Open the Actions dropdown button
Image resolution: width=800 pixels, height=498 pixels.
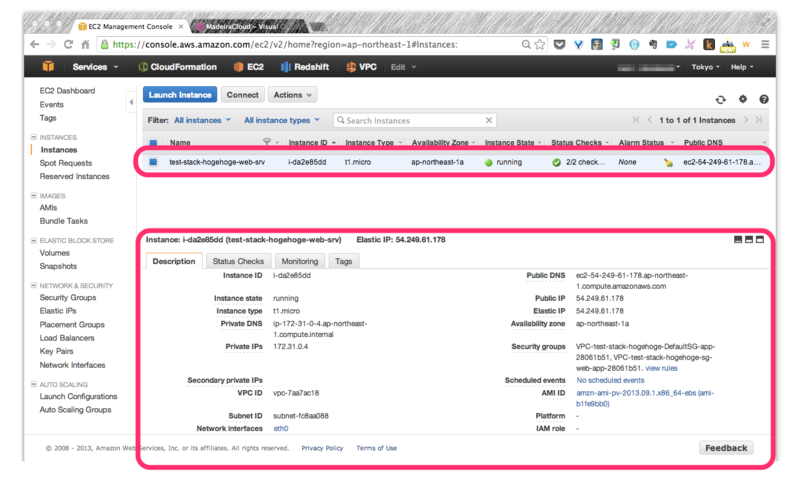tap(292, 95)
